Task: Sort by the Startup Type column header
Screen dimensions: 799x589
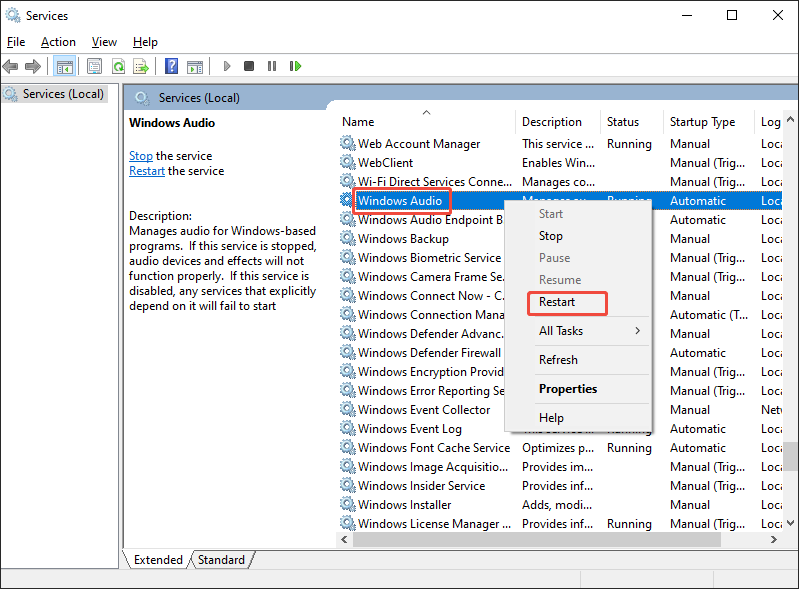Action: coord(708,122)
